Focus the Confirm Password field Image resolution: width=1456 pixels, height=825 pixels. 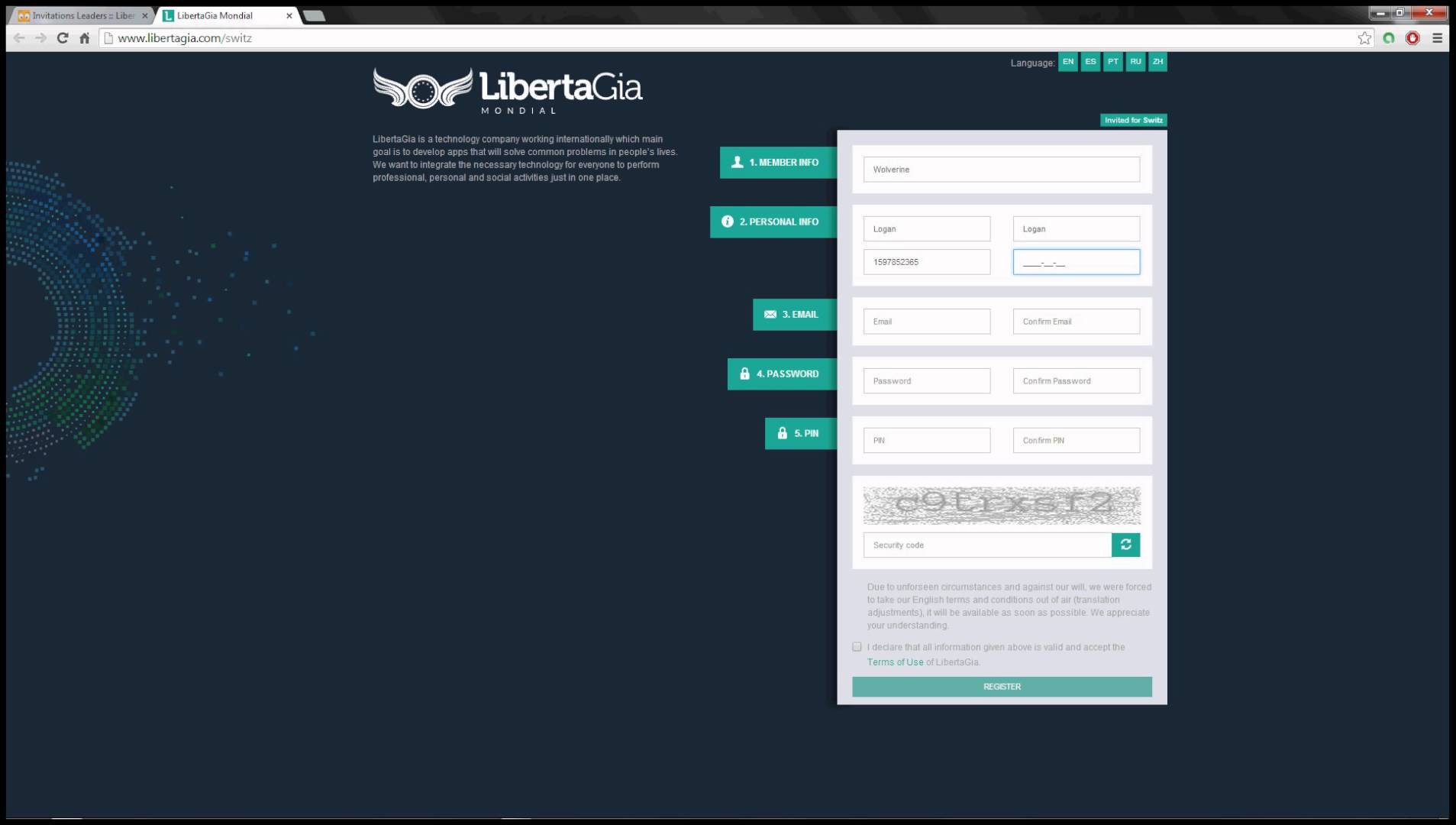[x=1077, y=381]
